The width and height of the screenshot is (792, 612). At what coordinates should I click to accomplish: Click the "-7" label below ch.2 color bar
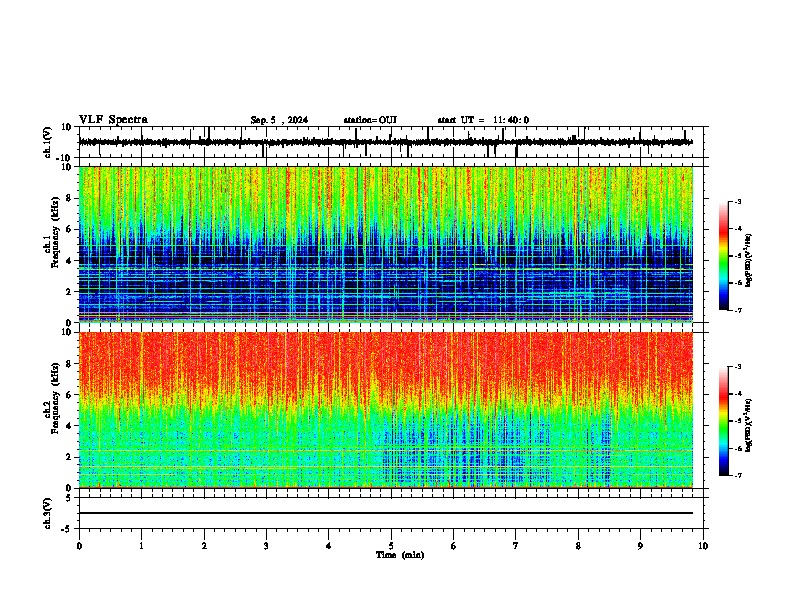pos(737,475)
